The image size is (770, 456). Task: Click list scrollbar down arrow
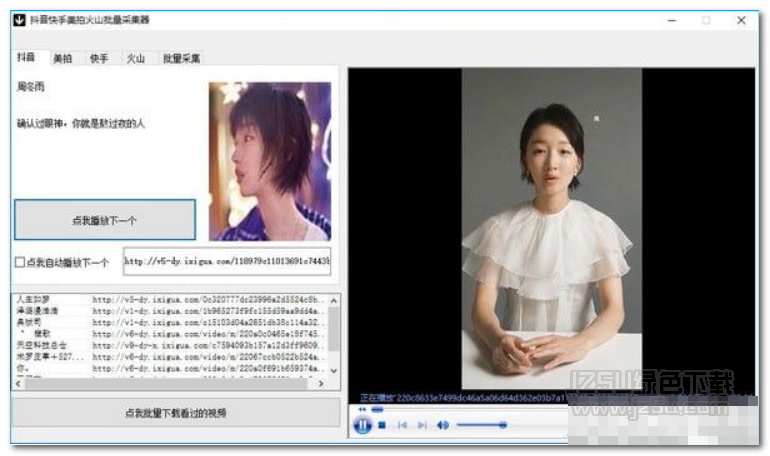coord(334,371)
